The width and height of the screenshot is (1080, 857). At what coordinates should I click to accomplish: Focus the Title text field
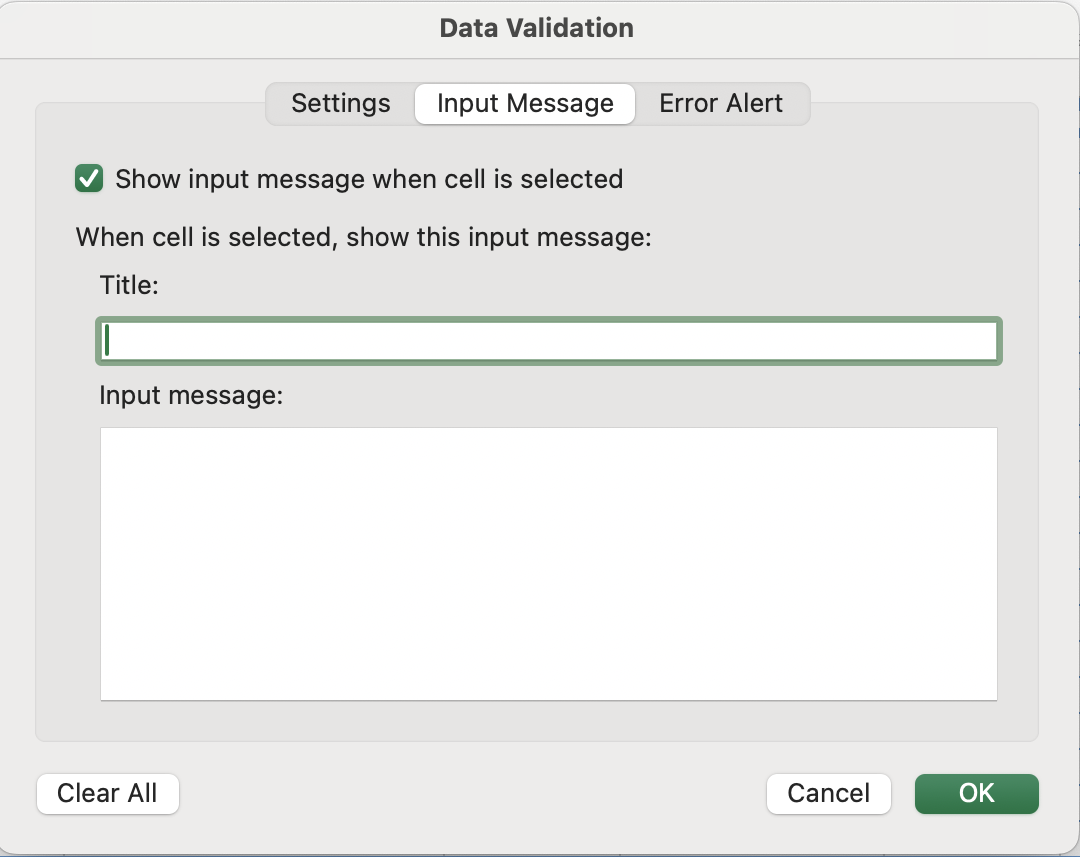(x=548, y=341)
